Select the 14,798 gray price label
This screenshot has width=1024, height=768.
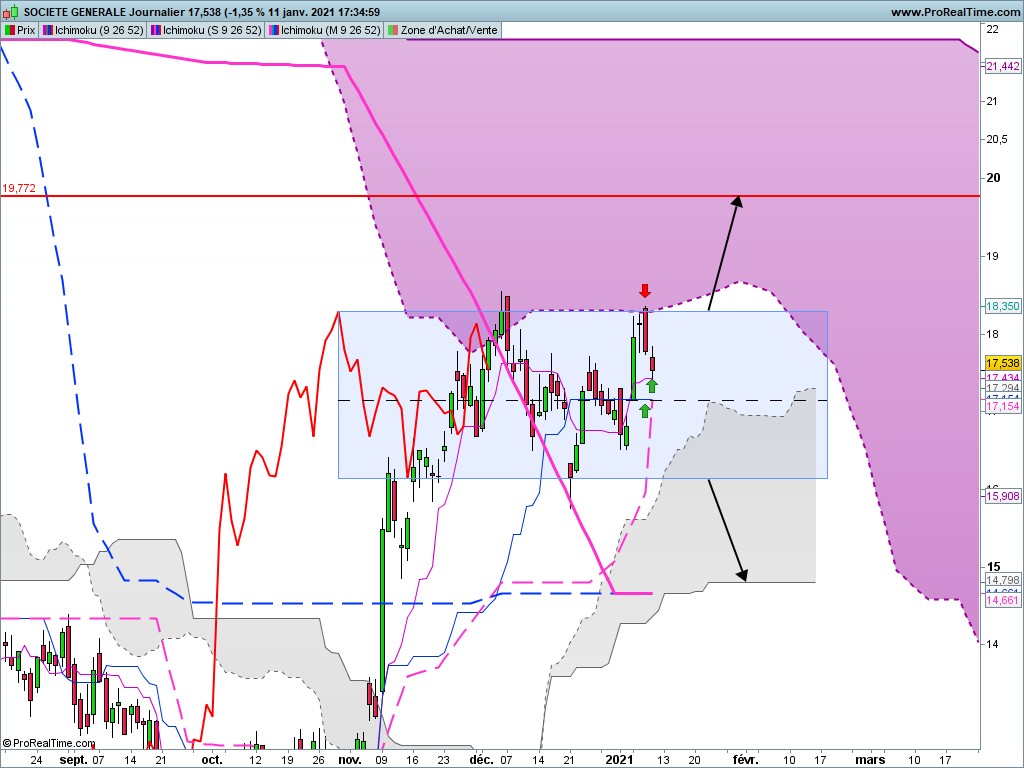1002,580
